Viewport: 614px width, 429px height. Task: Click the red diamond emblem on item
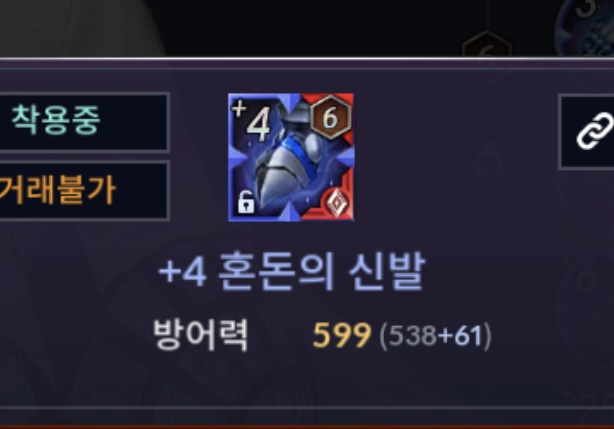[336, 202]
